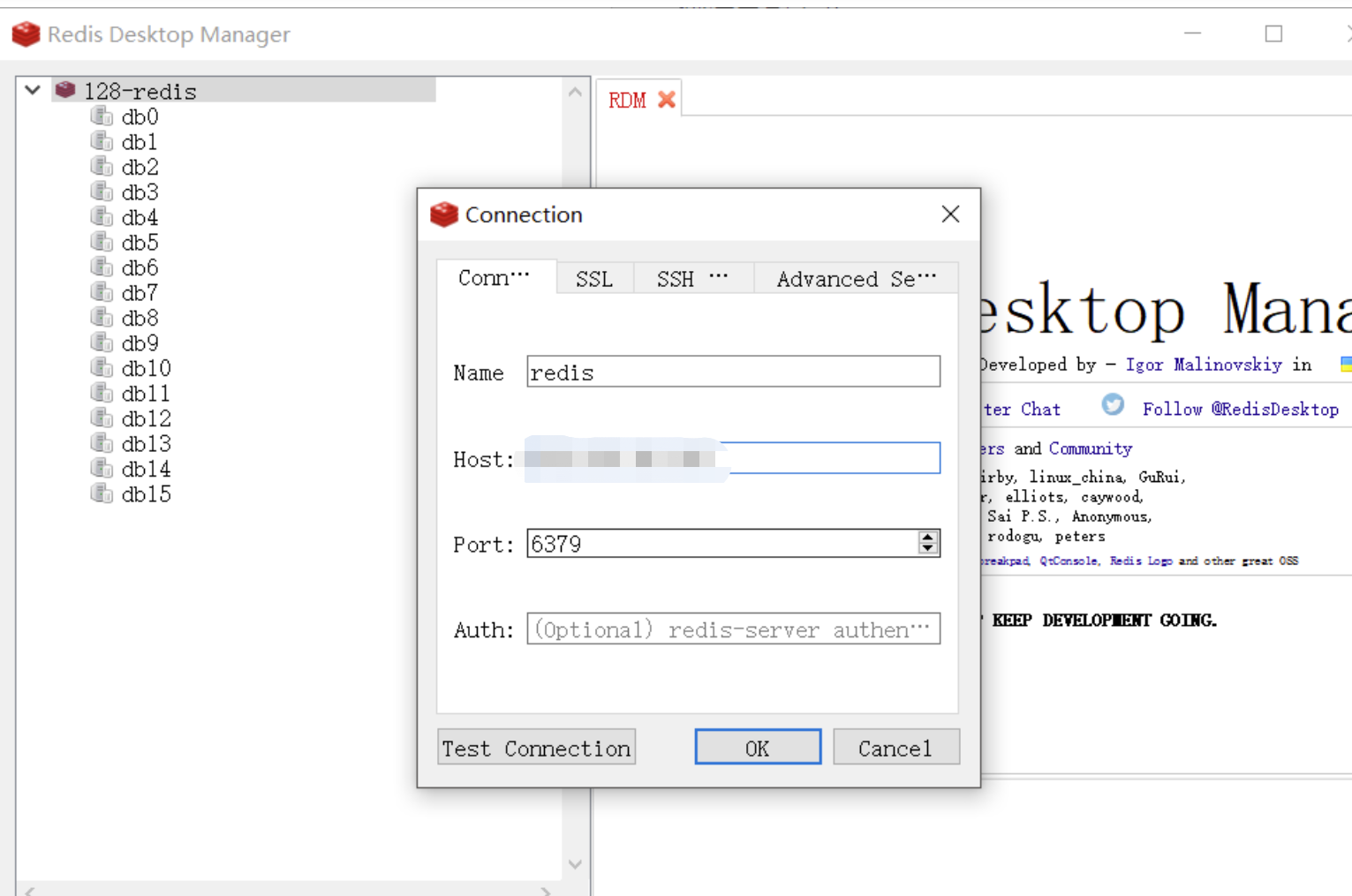Select the db6 database icon
The height and width of the screenshot is (896, 1352).
pyautogui.click(x=102, y=267)
